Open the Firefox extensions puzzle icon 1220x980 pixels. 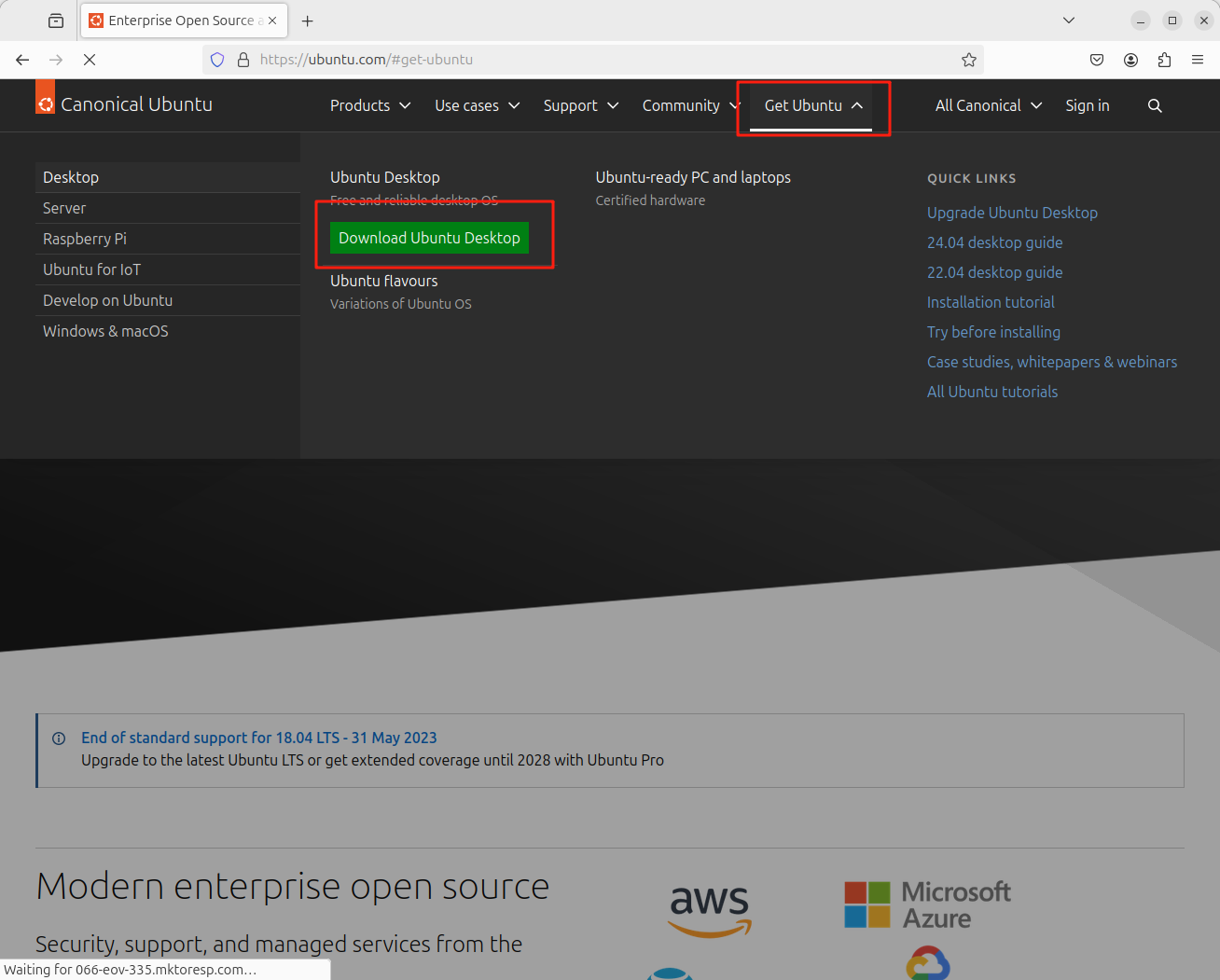point(1164,60)
